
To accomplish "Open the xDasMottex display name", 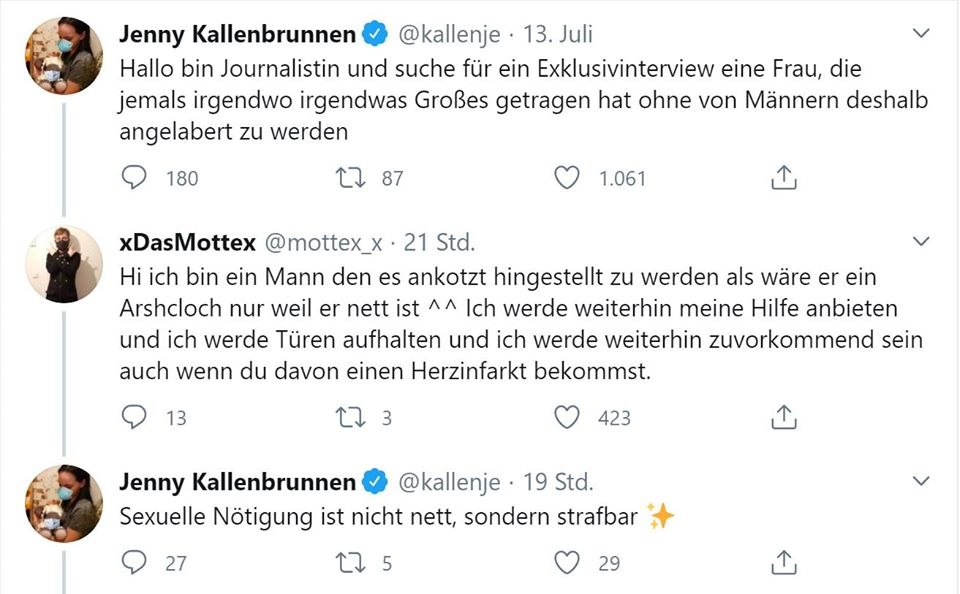I will coord(187,242).
